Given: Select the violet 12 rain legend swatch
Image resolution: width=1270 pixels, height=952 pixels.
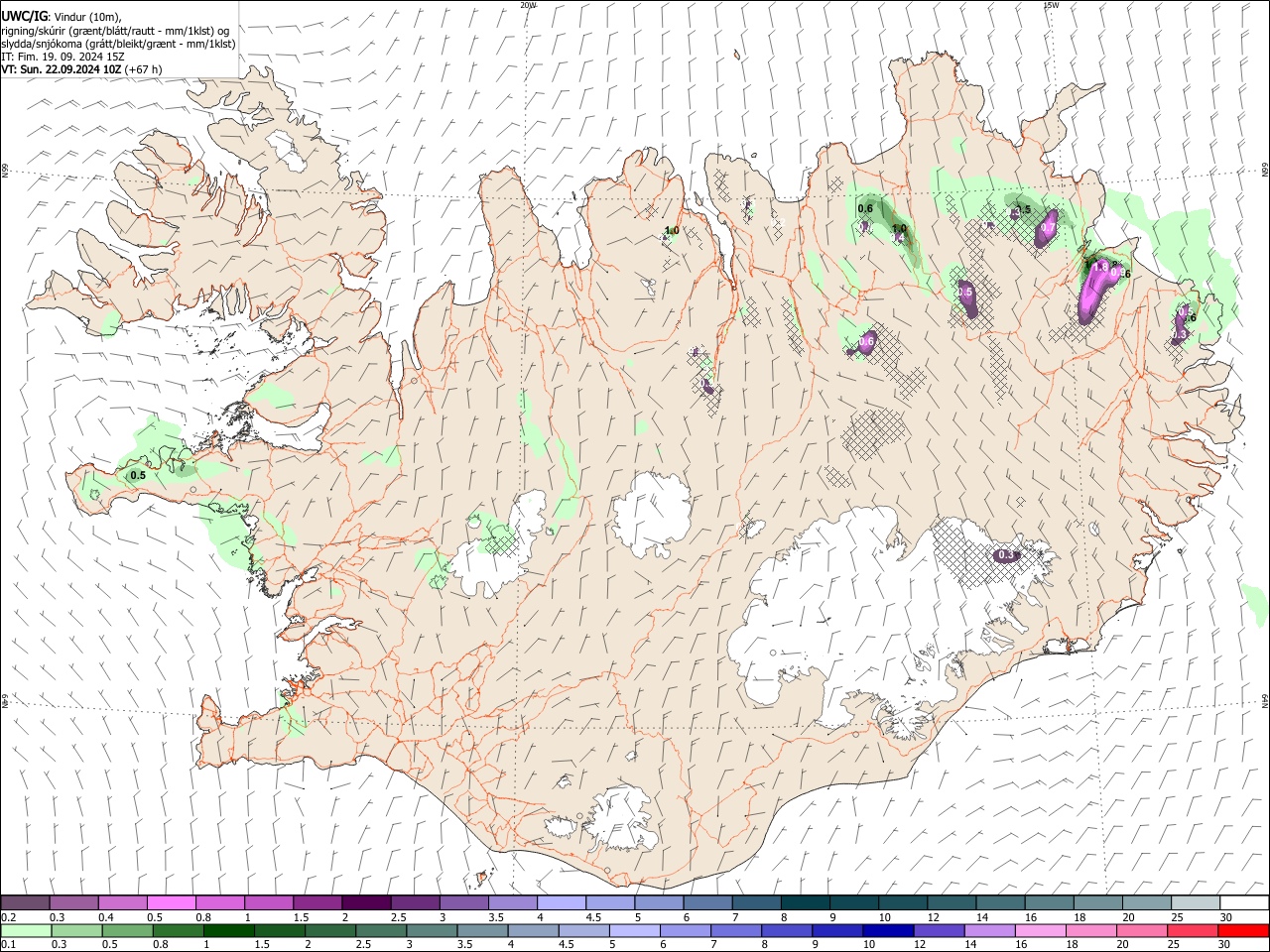Looking at the screenshot, I should click(938, 930).
